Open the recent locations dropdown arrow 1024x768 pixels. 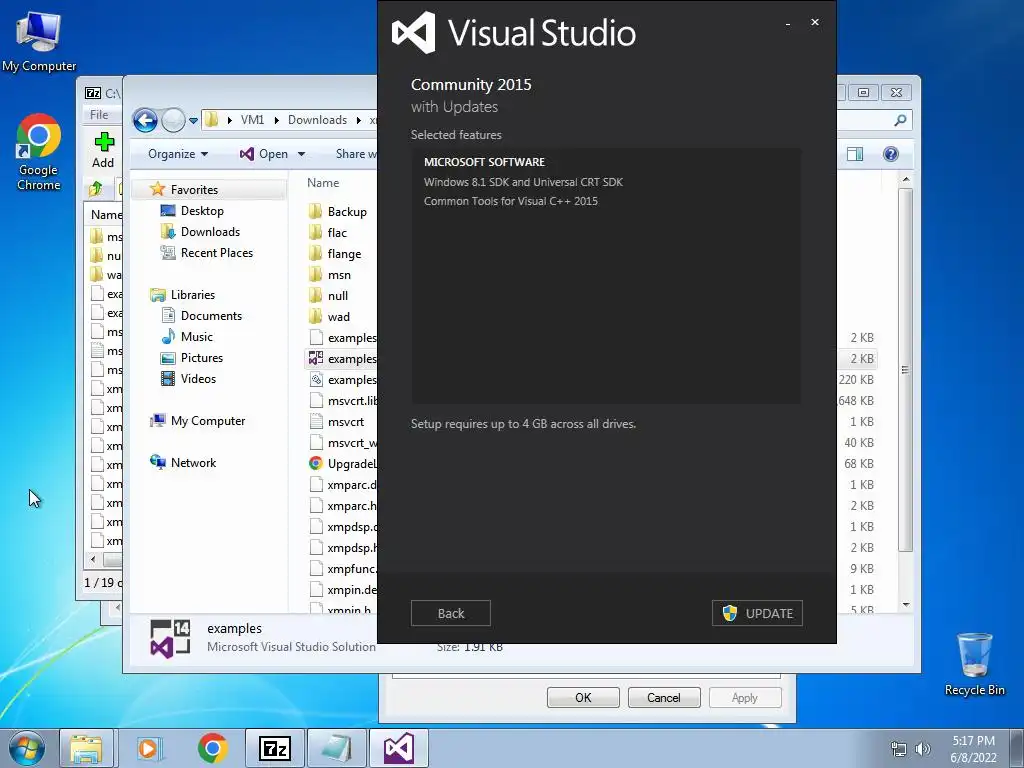[x=193, y=121]
